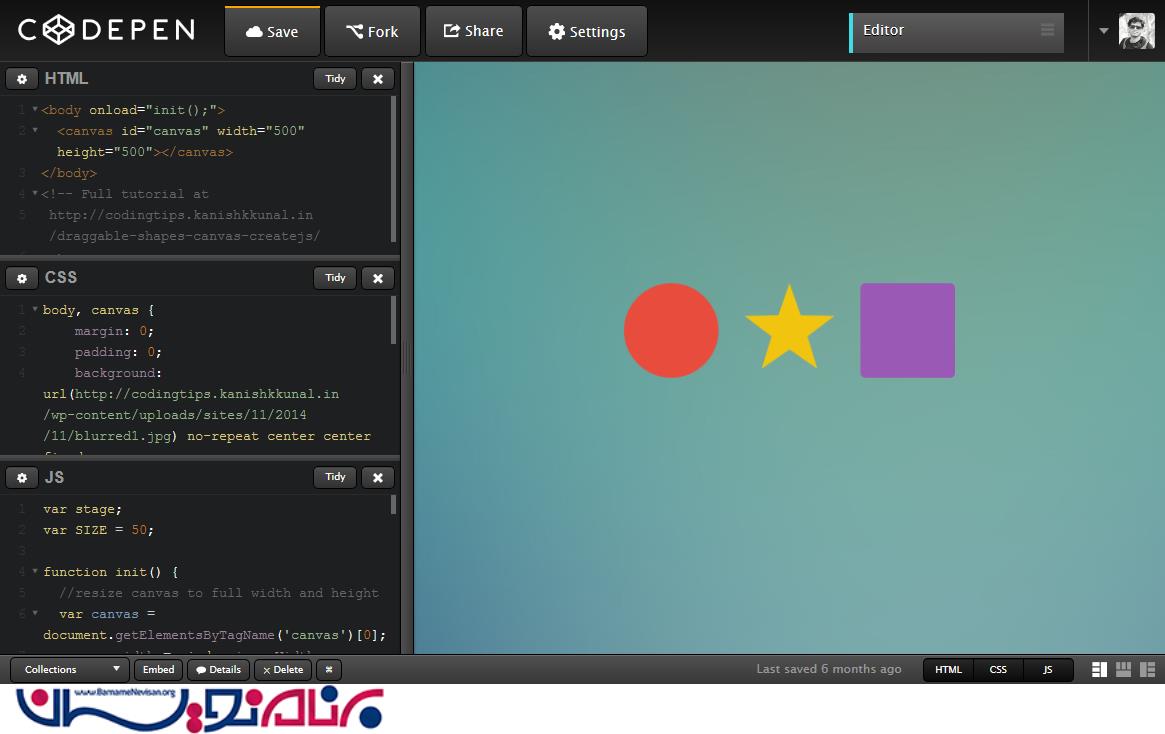This screenshot has width=1165, height=734.
Task: Click the purple square shape in preview
Action: tap(907, 330)
